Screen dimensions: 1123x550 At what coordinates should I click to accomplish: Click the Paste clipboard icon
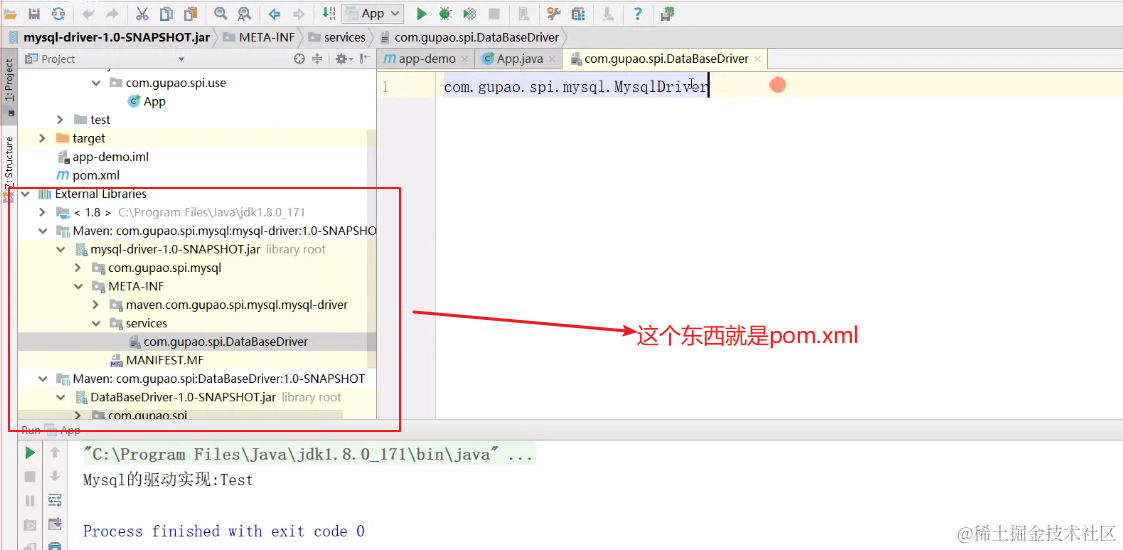tap(190, 13)
